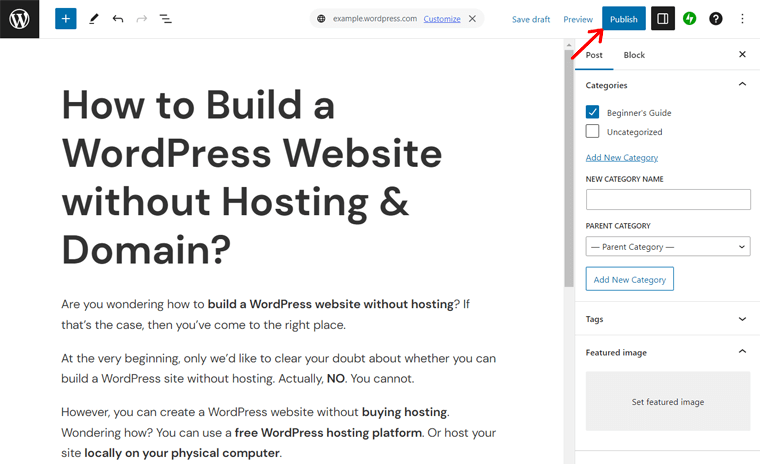760x464 pixels.
Task: Click the example.wordpress.com address text
Action: (375, 18)
